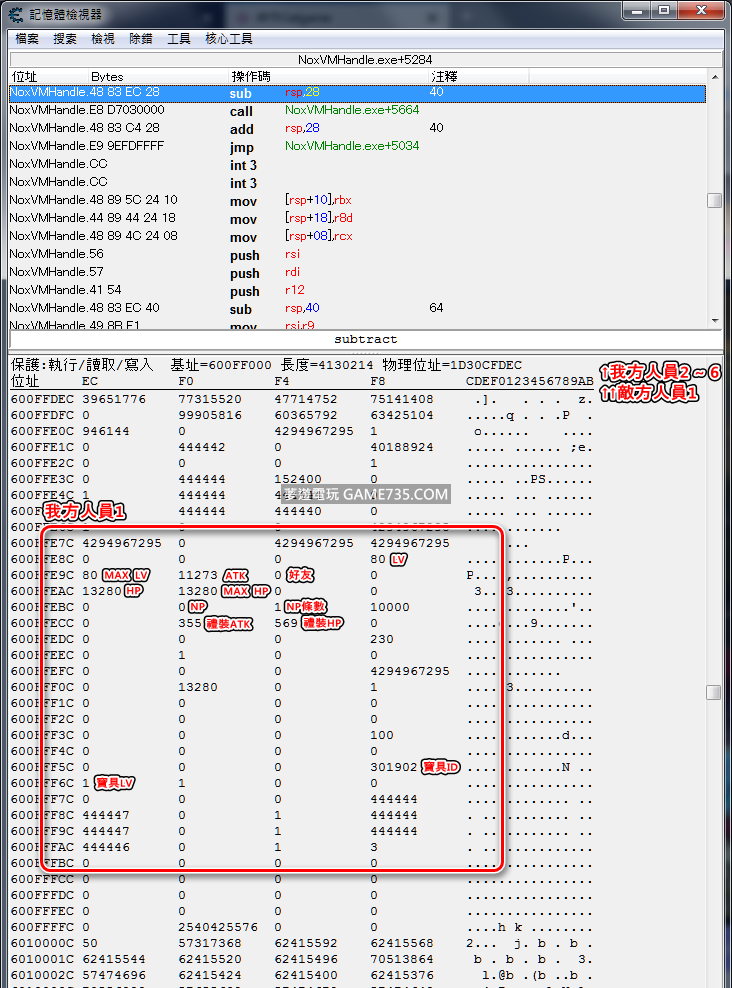Click value 39651776 in hex view
The width and height of the screenshot is (732, 988).
[114, 399]
